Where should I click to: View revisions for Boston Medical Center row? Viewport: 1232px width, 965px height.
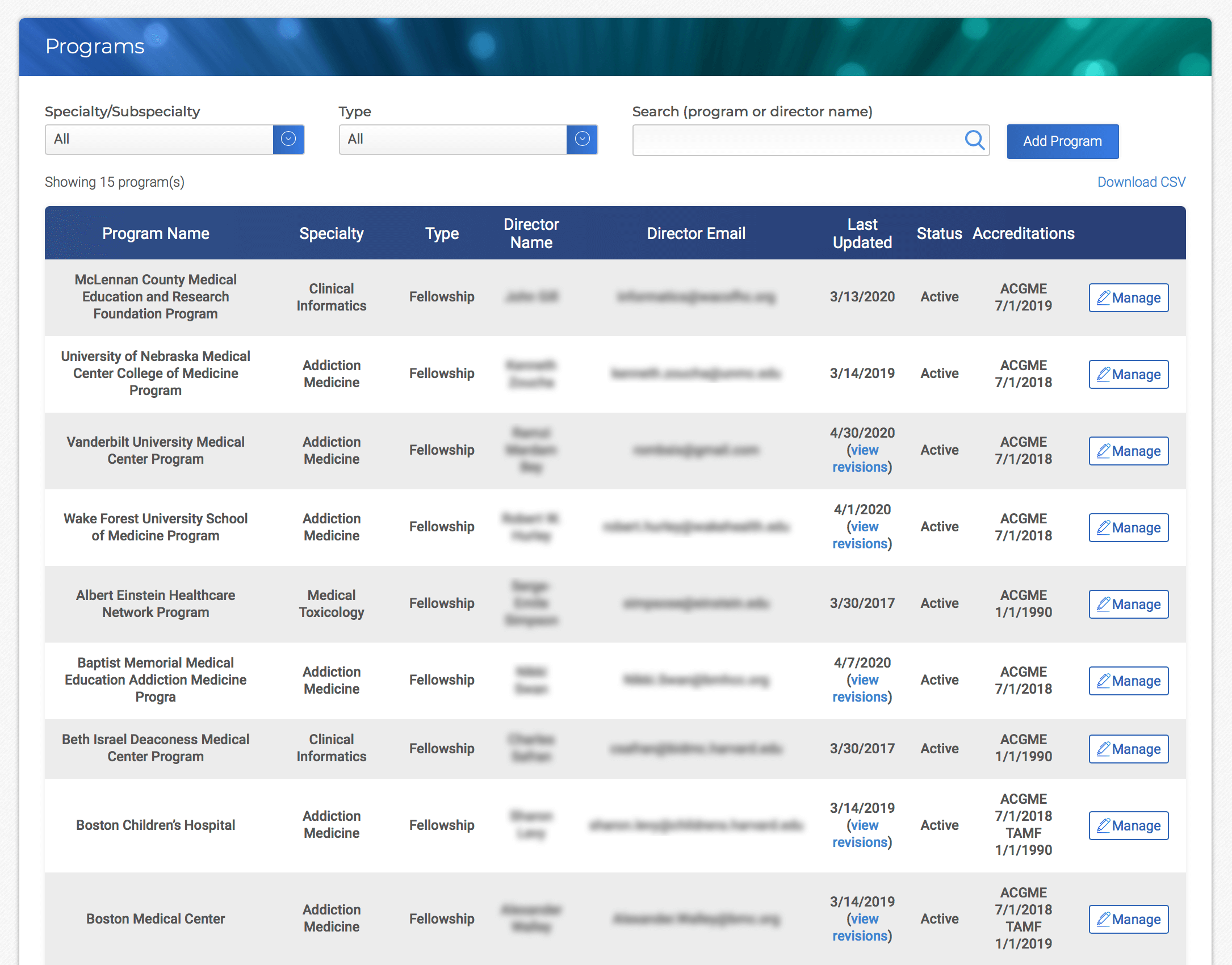pos(862,928)
